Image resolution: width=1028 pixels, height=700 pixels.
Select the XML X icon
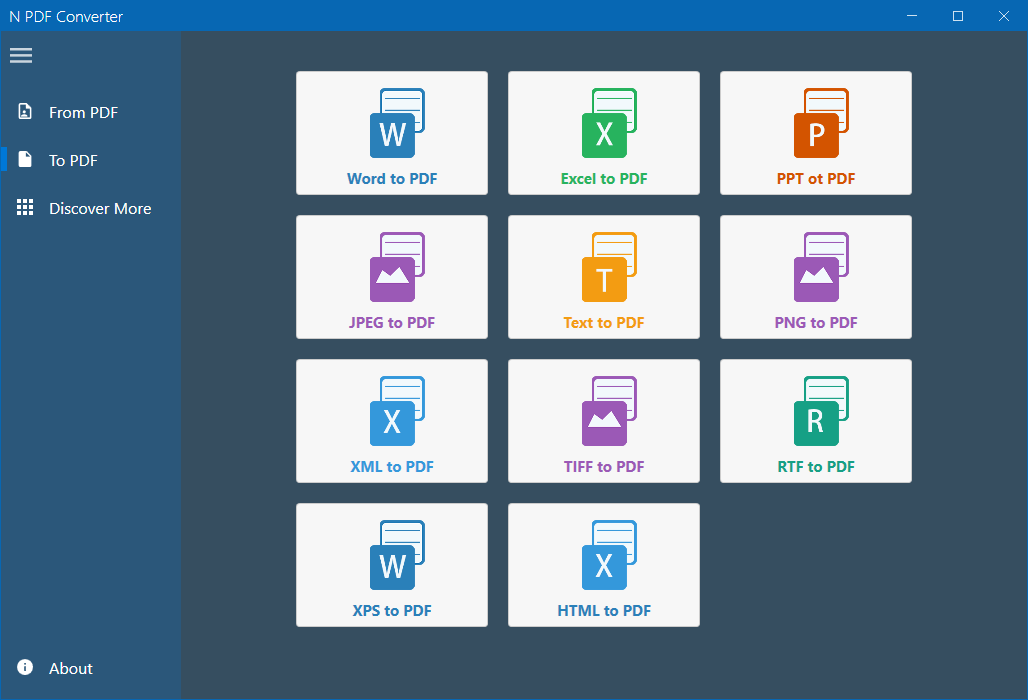click(397, 411)
